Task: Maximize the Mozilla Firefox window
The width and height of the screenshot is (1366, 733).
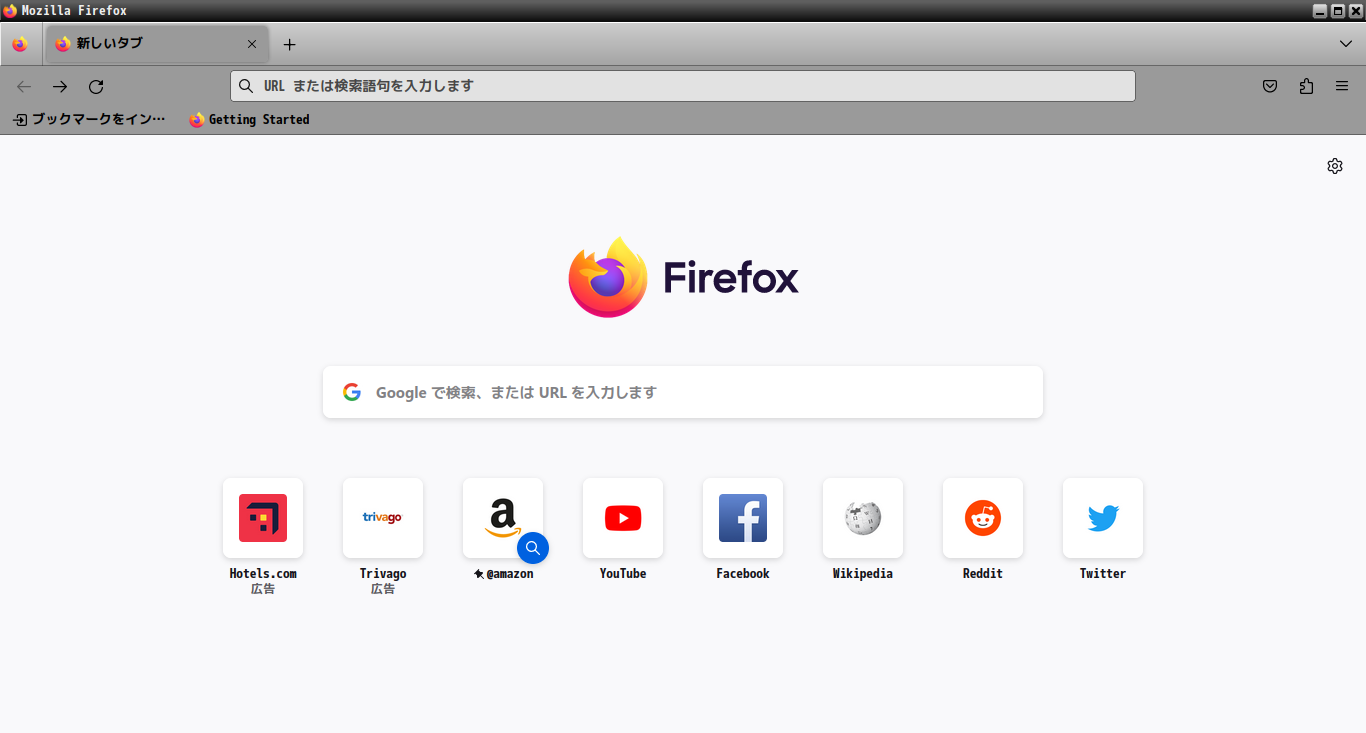Action: [1338, 11]
